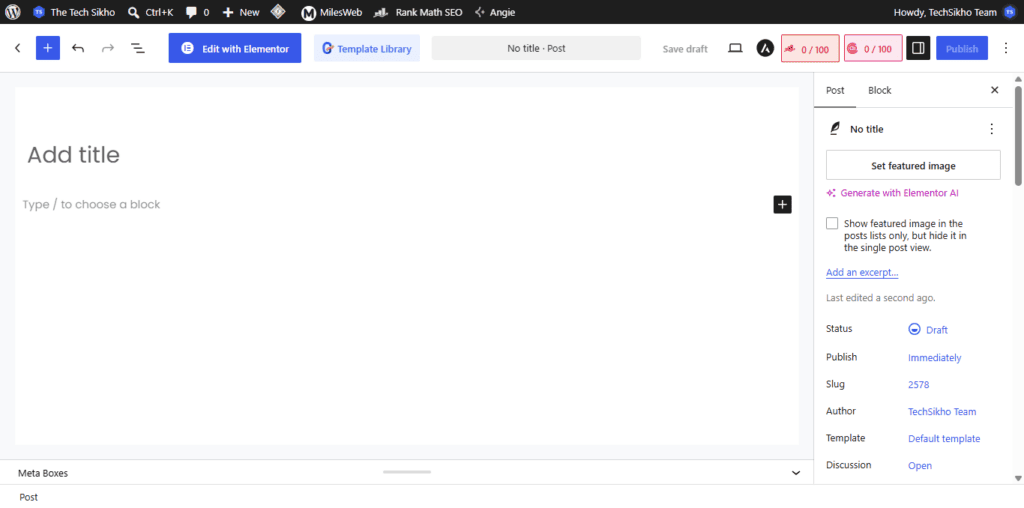Screen dimensions: 1024x508
Task: Click the feather post icon beside No title
Action: click(834, 129)
